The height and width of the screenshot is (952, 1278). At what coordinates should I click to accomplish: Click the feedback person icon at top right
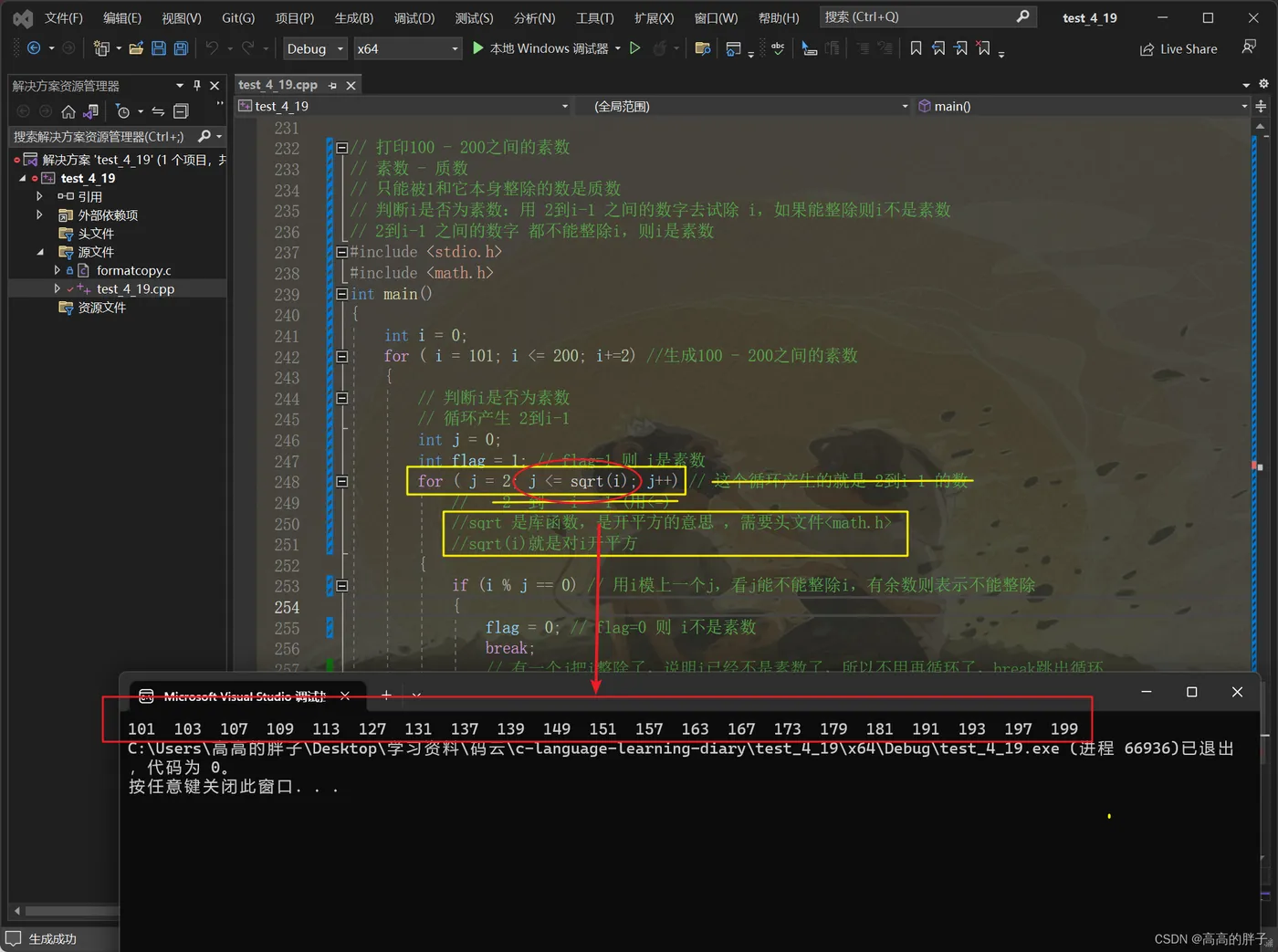point(1250,47)
